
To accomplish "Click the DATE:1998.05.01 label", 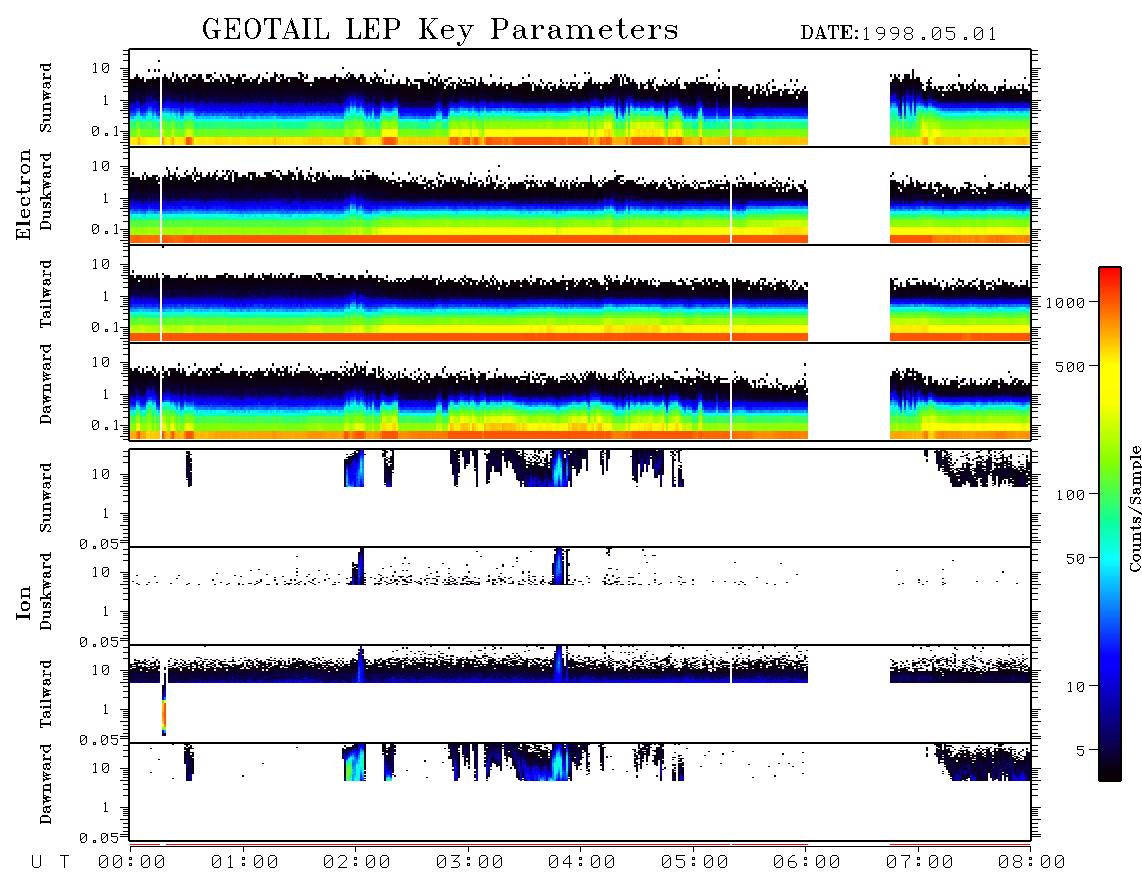I will pyautogui.click(x=899, y=34).
